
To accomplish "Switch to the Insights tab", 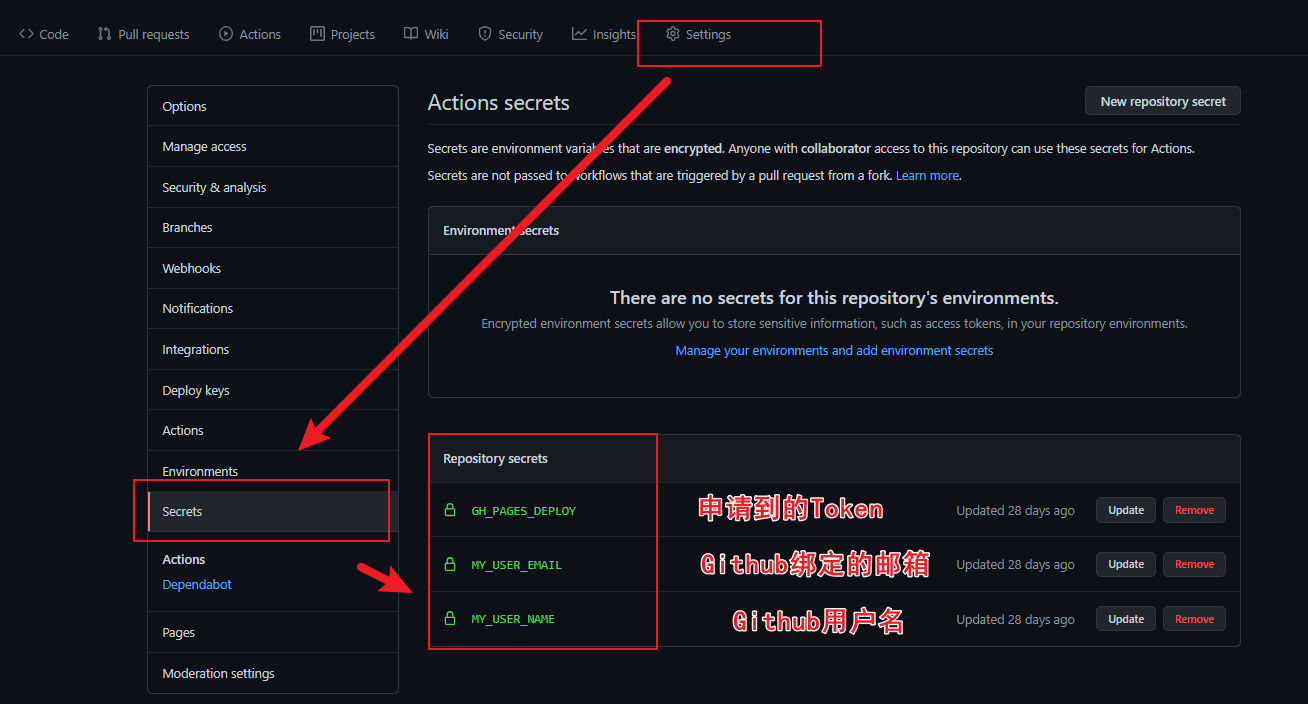I will 613,34.
